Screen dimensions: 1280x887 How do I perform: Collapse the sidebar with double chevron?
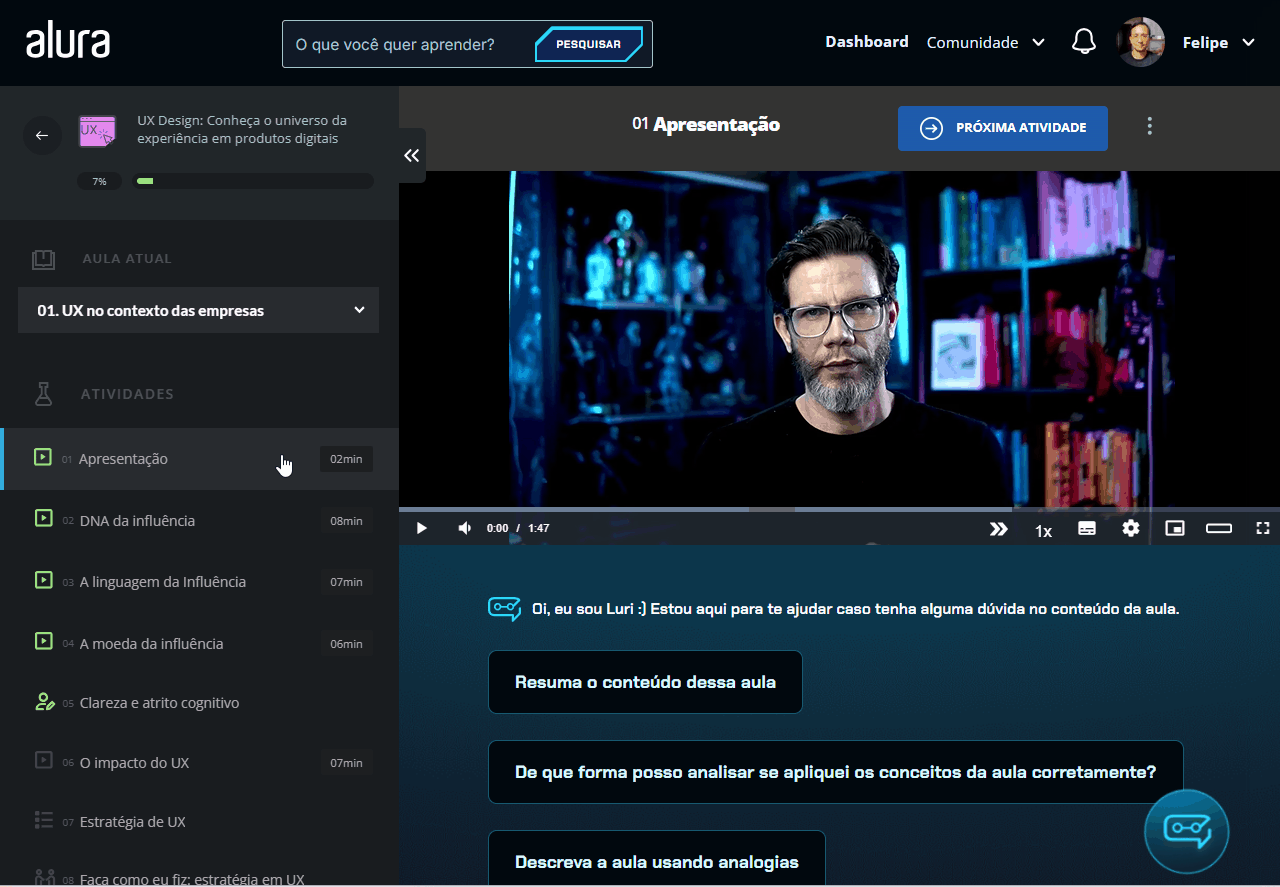411,155
